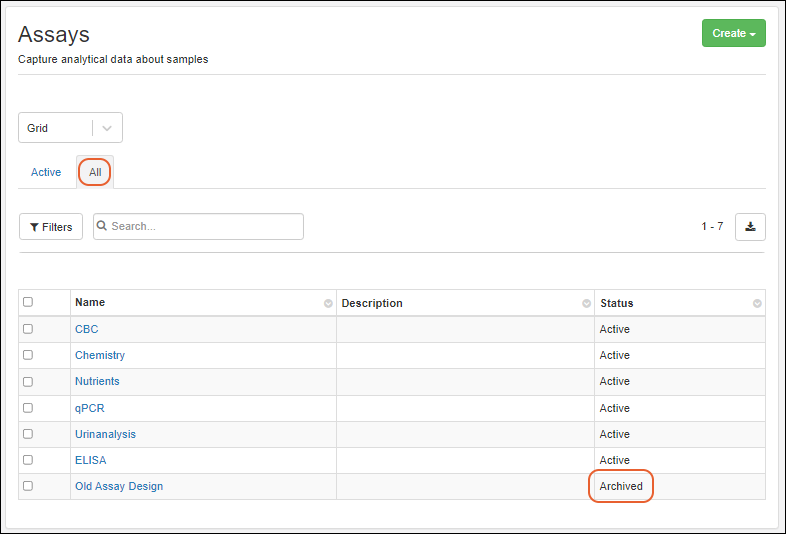Open the Old Assay Design link
This screenshot has width=786, height=534.
coord(119,486)
